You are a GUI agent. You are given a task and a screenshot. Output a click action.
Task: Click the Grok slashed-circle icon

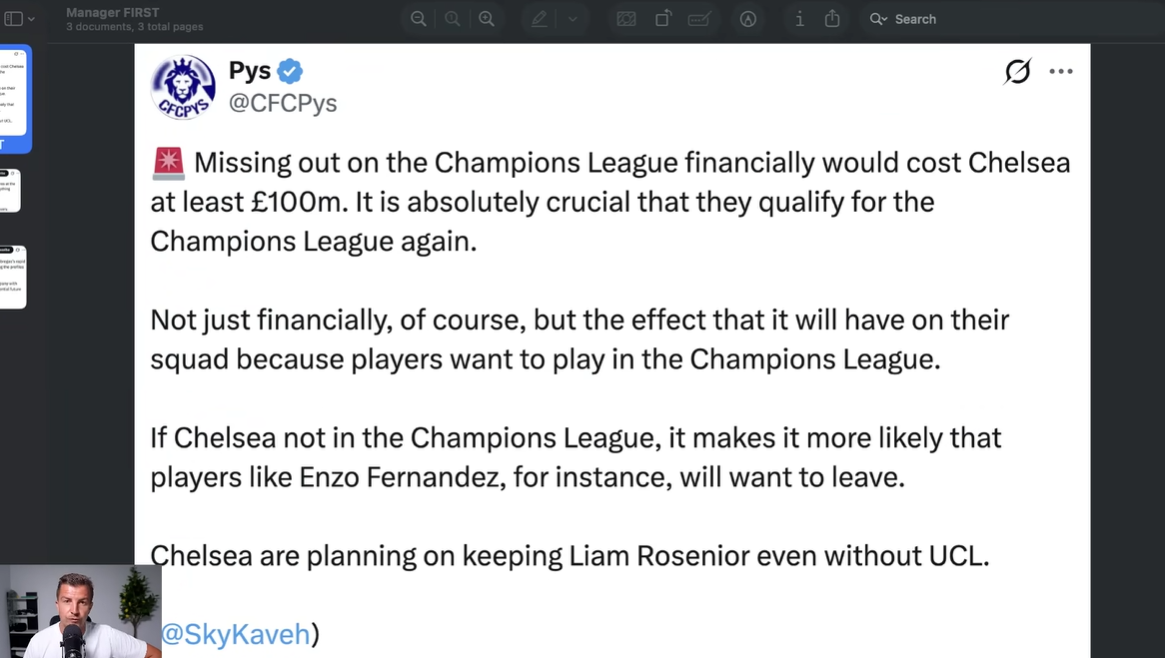pyautogui.click(x=1017, y=71)
